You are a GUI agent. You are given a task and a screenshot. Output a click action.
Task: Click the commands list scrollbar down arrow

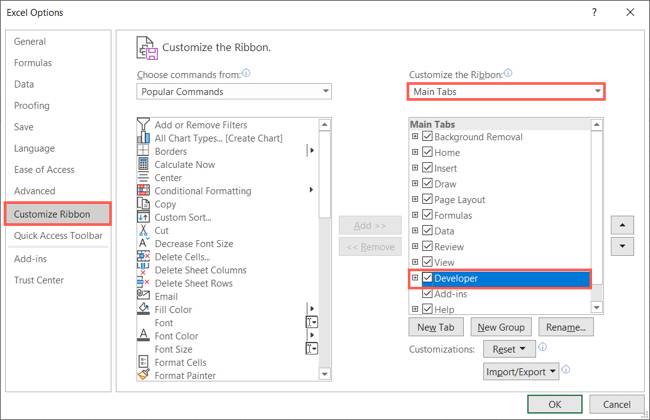pyautogui.click(x=325, y=374)
